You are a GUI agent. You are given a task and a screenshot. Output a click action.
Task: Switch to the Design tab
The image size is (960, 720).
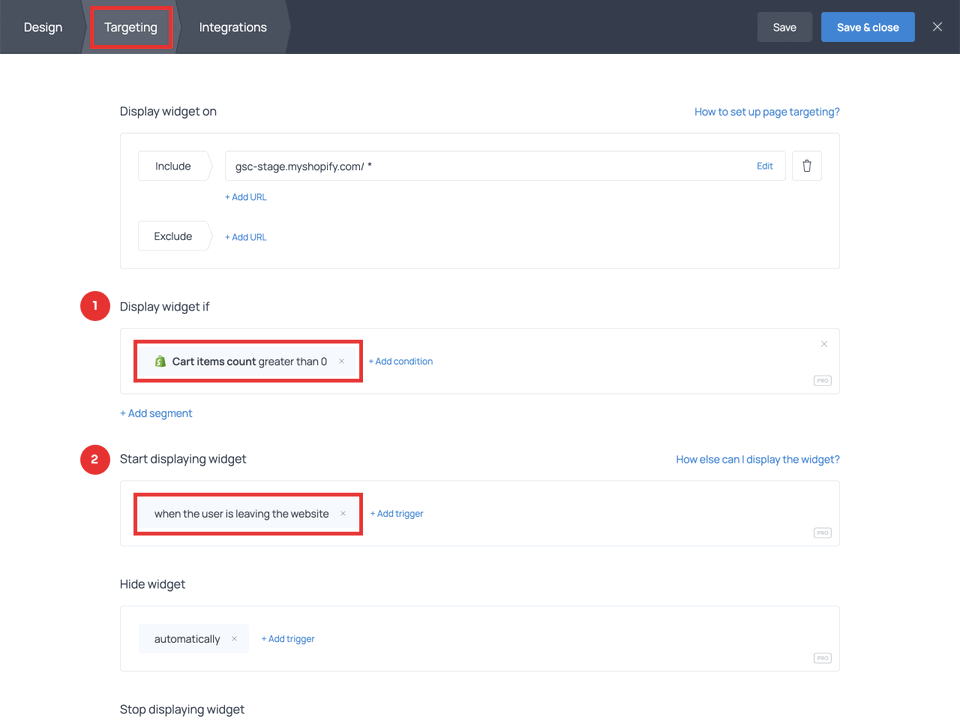(42, 27)
